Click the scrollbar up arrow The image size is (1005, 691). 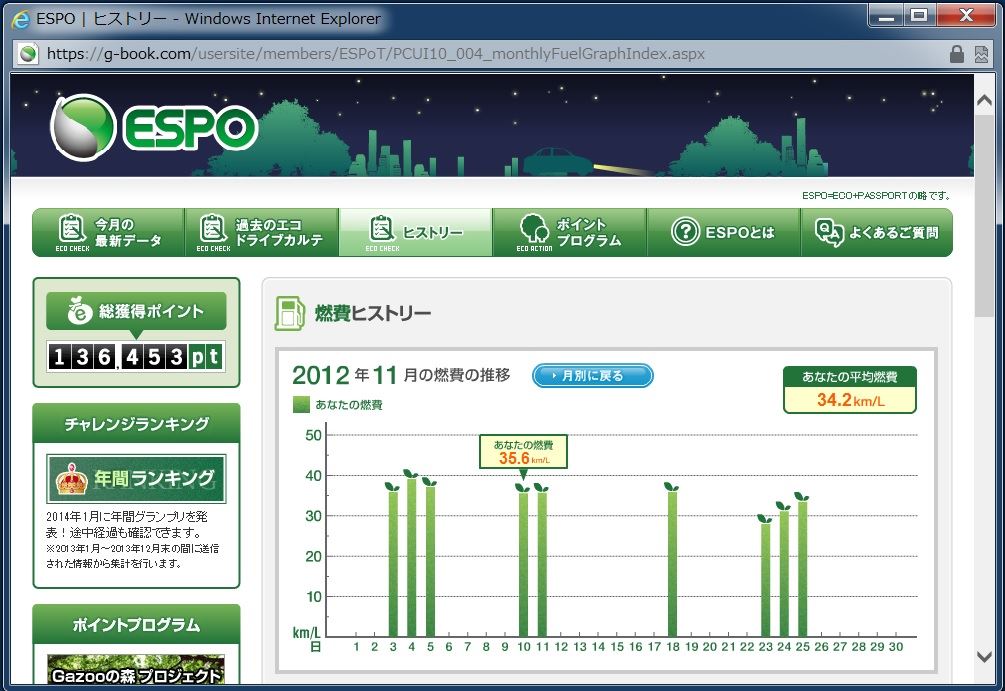984,100
